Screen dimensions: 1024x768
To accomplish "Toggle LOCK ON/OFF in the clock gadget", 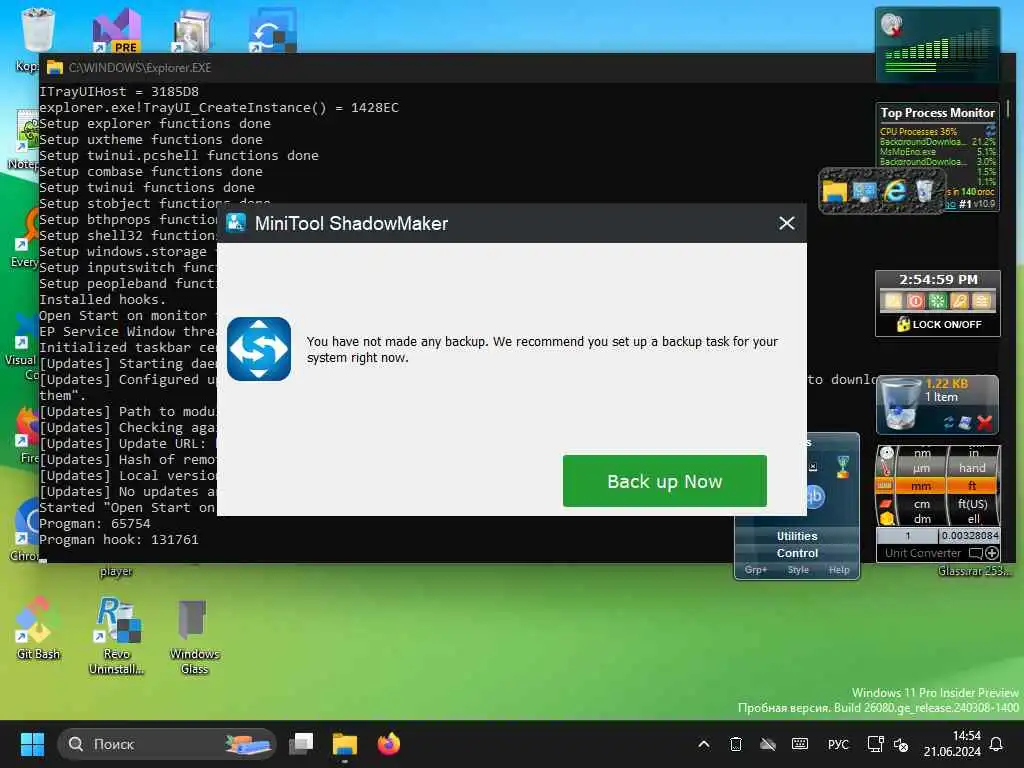I will click(x=938, y=324).
